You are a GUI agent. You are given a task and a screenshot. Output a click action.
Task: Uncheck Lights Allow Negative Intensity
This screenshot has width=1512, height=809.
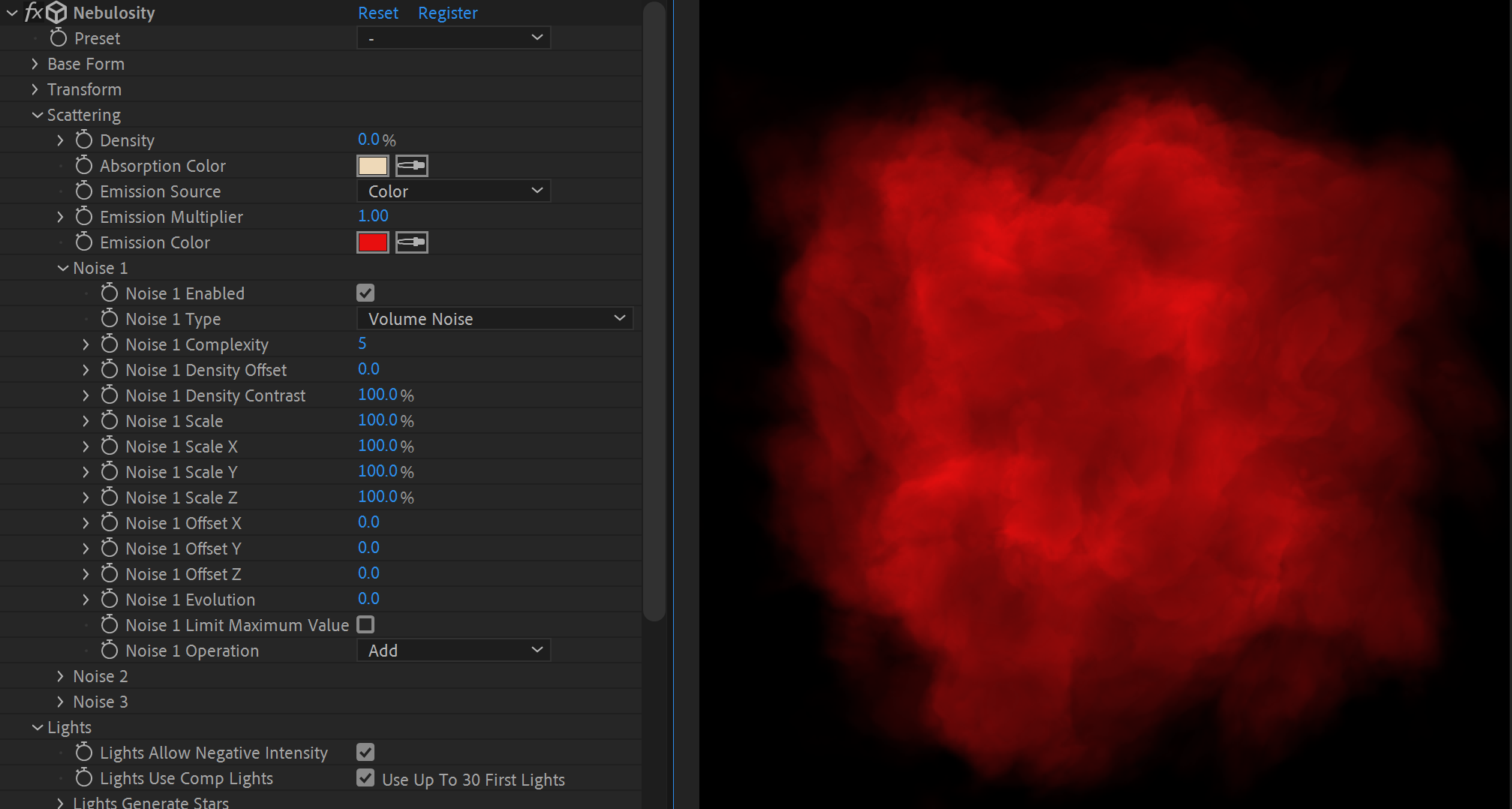pyautogui.click(x=365, y=752)
